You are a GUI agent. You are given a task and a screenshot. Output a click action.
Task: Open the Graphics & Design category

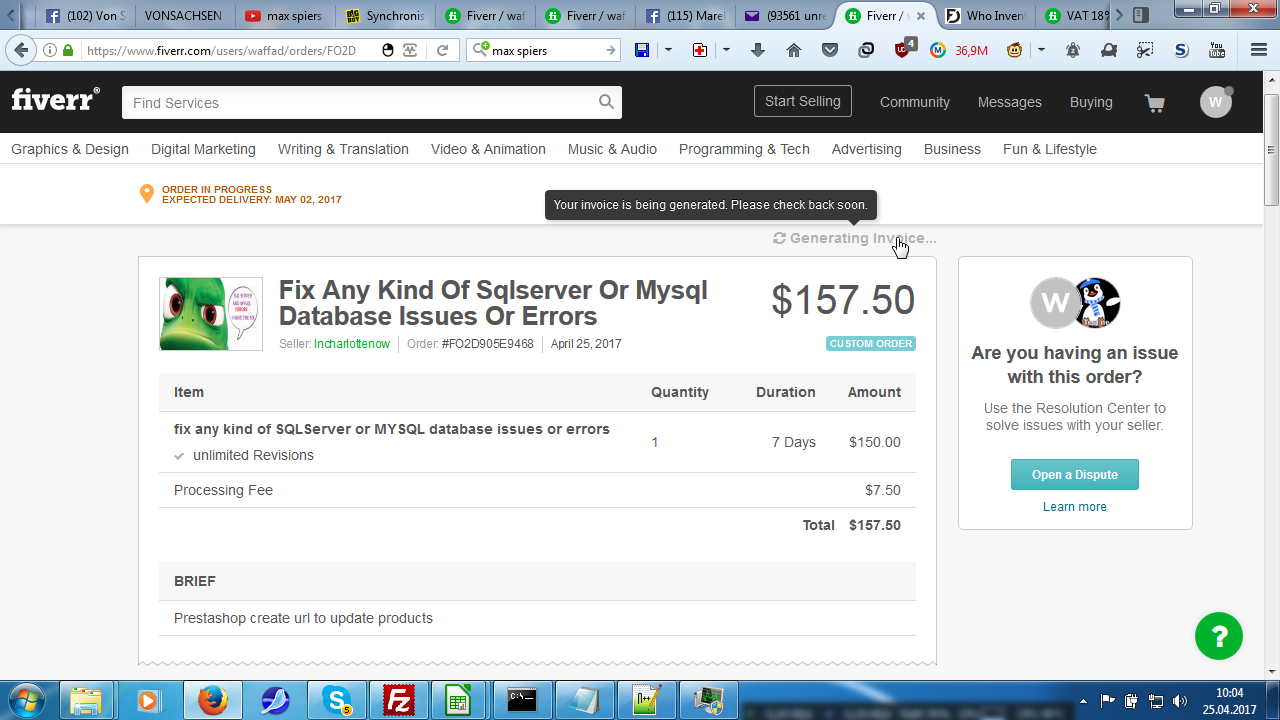click(70, 149)
